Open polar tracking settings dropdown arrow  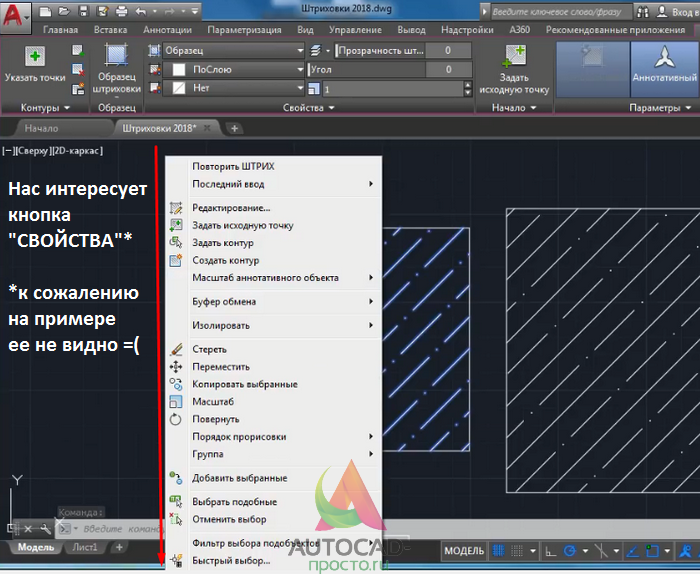click(x=585, y=551)
